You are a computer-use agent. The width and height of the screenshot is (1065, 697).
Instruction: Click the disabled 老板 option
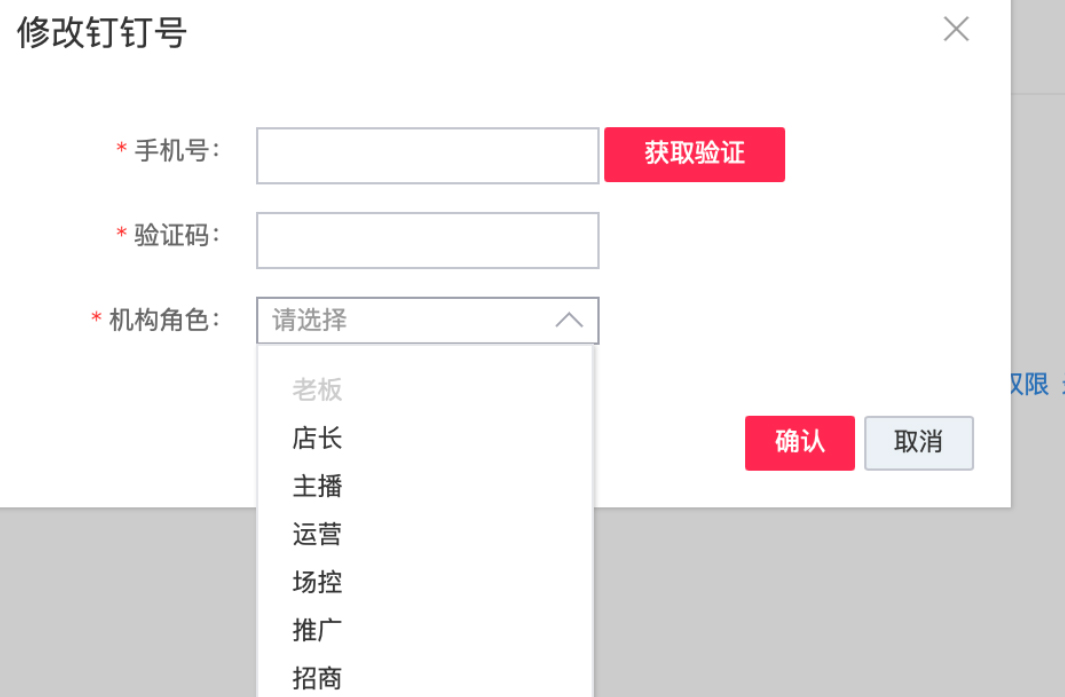[317, 390]
